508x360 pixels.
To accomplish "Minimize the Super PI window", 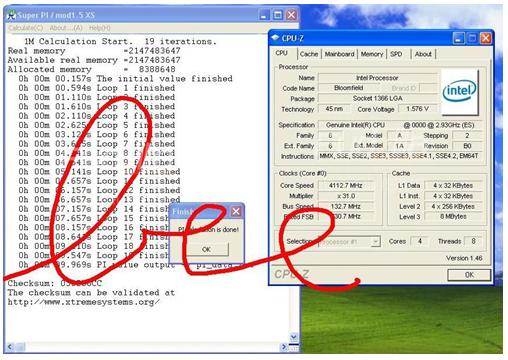I will [x=264, y=15].
